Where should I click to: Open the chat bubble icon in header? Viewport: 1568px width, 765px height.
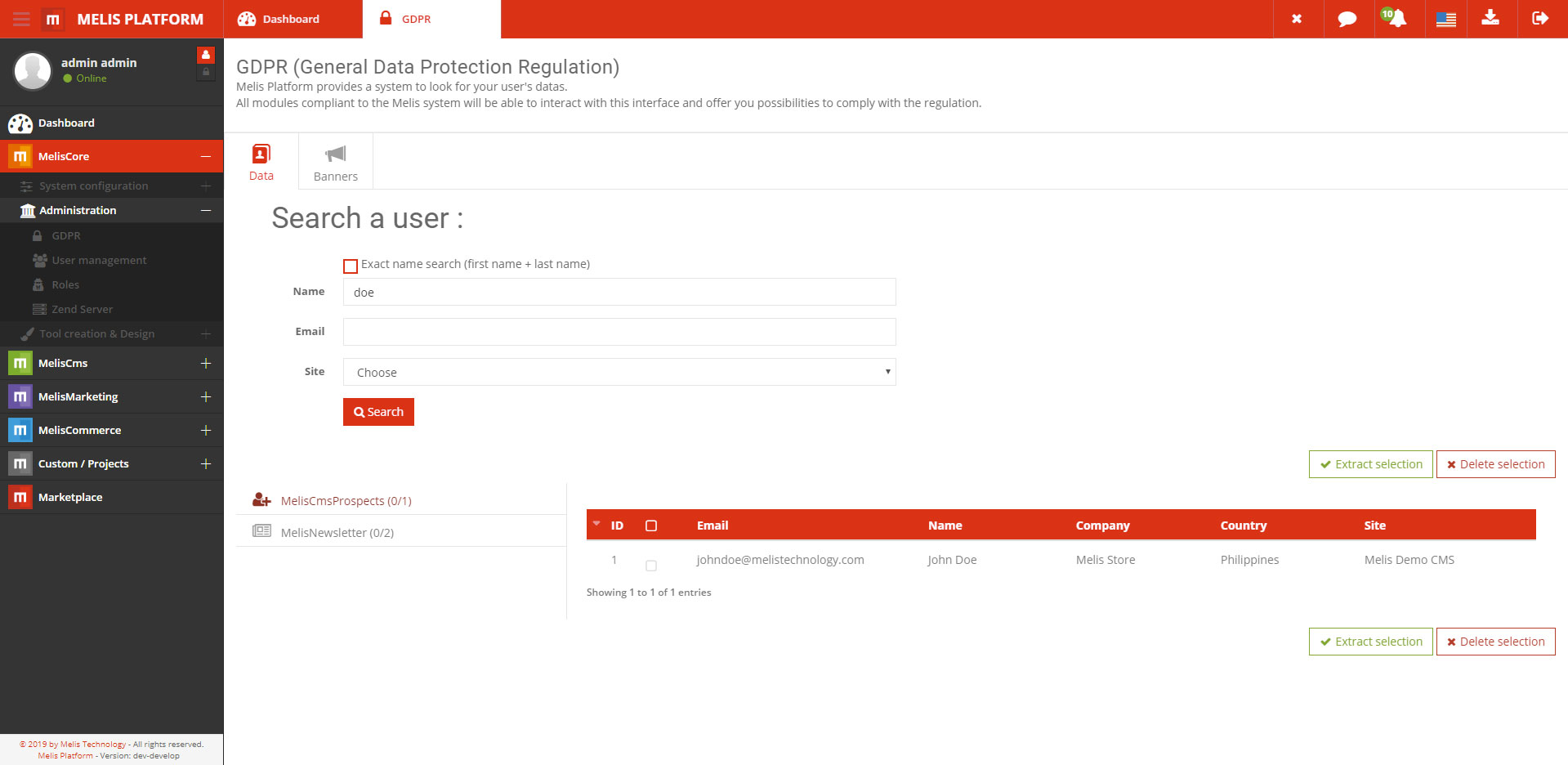[1347, 19]
